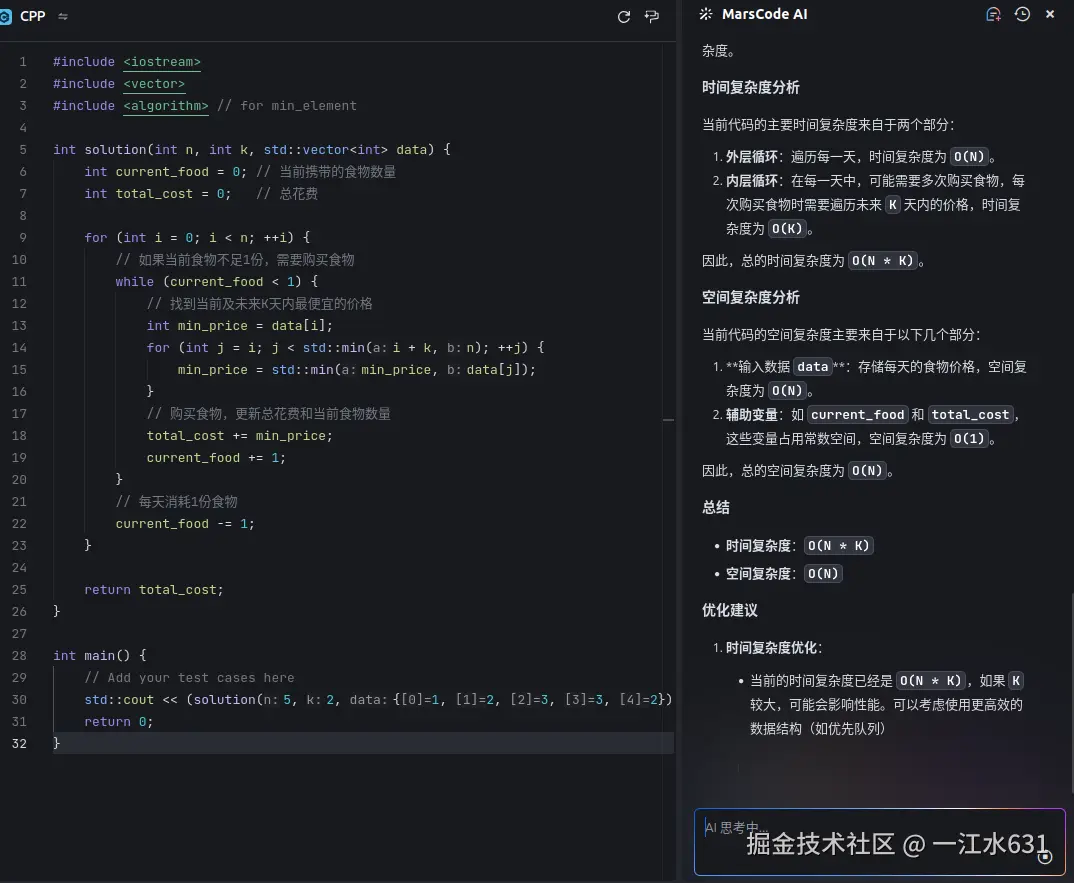Screen dimensions: 1074x883
Task: Close the MarsCode AI panel
Action: coord(1050,14)
